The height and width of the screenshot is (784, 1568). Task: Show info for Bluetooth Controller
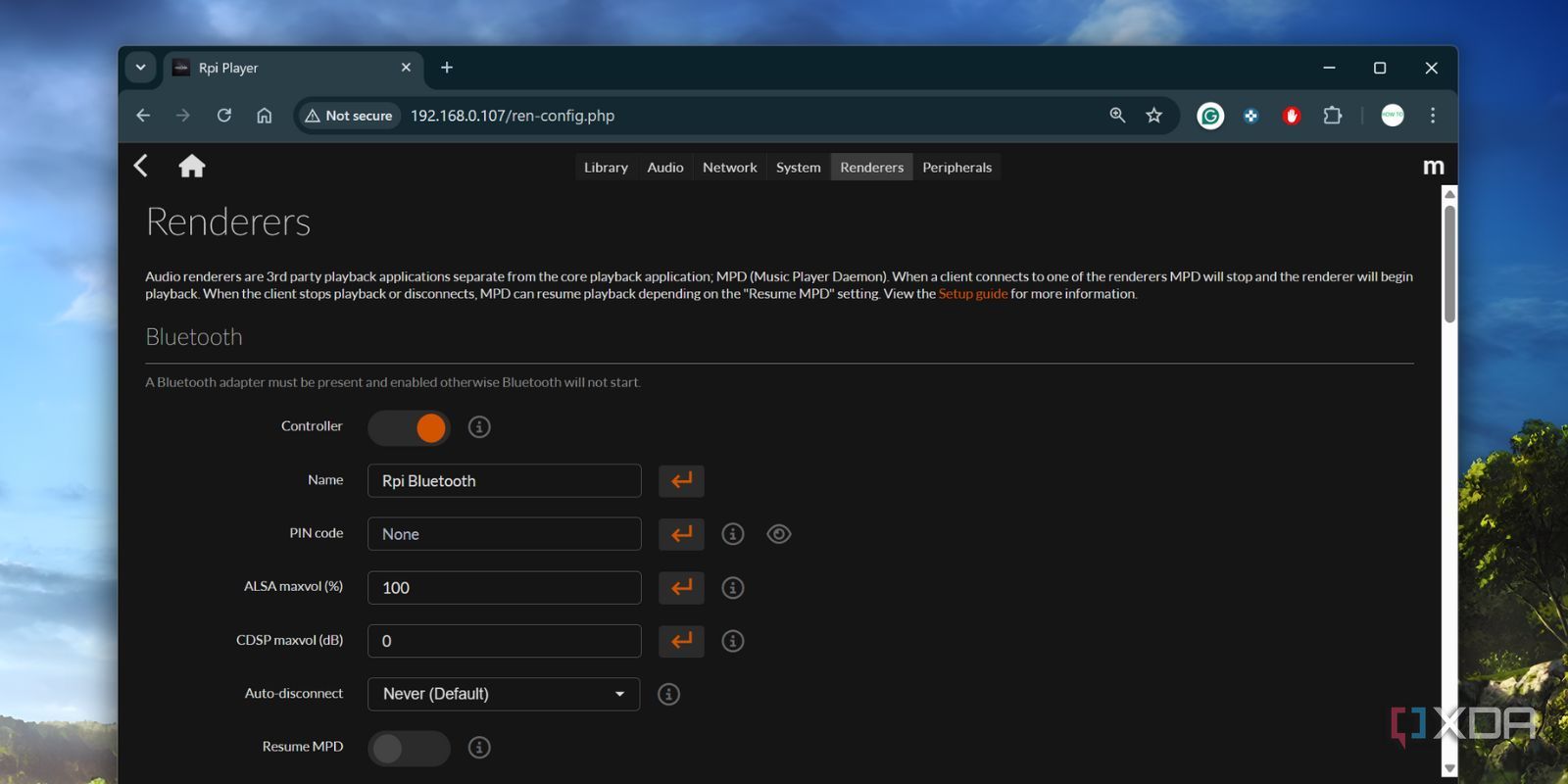479,426
